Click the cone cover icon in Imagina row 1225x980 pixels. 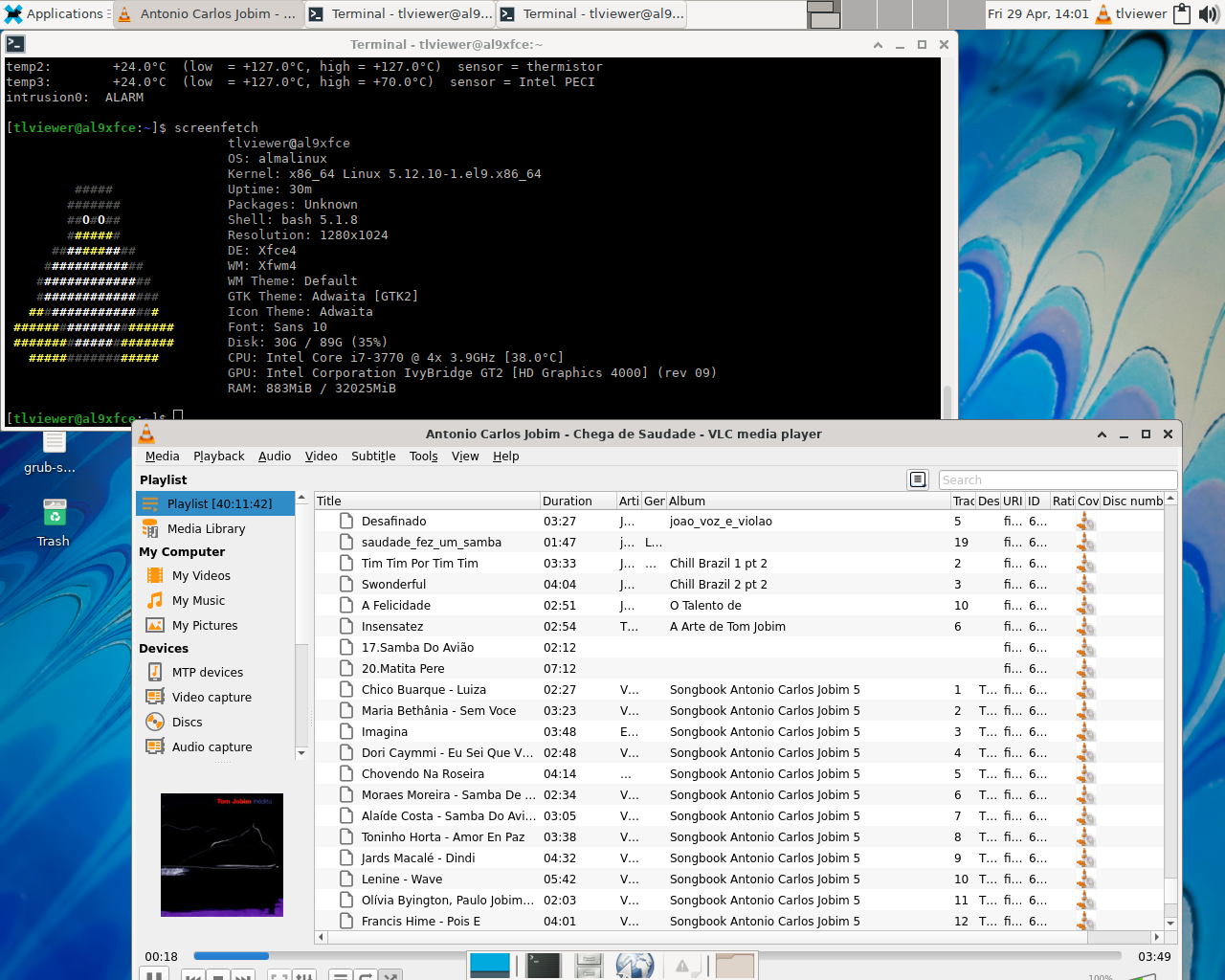click(1085, 731)
